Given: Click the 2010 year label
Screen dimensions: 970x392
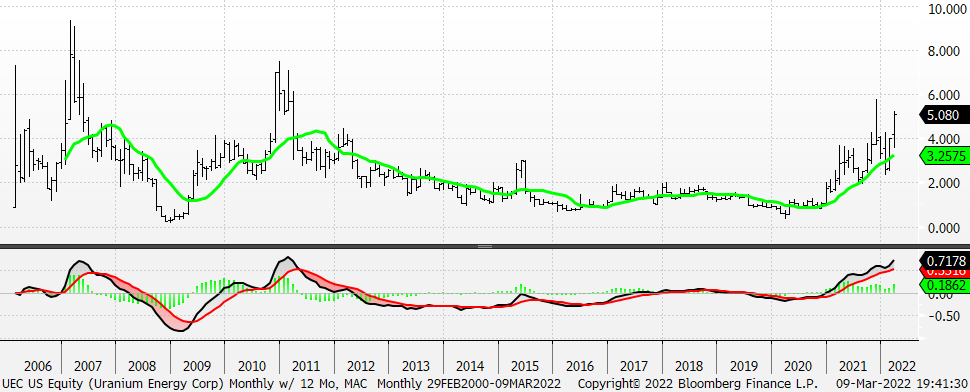Looking at the screenshot, I should pos(252,365).
